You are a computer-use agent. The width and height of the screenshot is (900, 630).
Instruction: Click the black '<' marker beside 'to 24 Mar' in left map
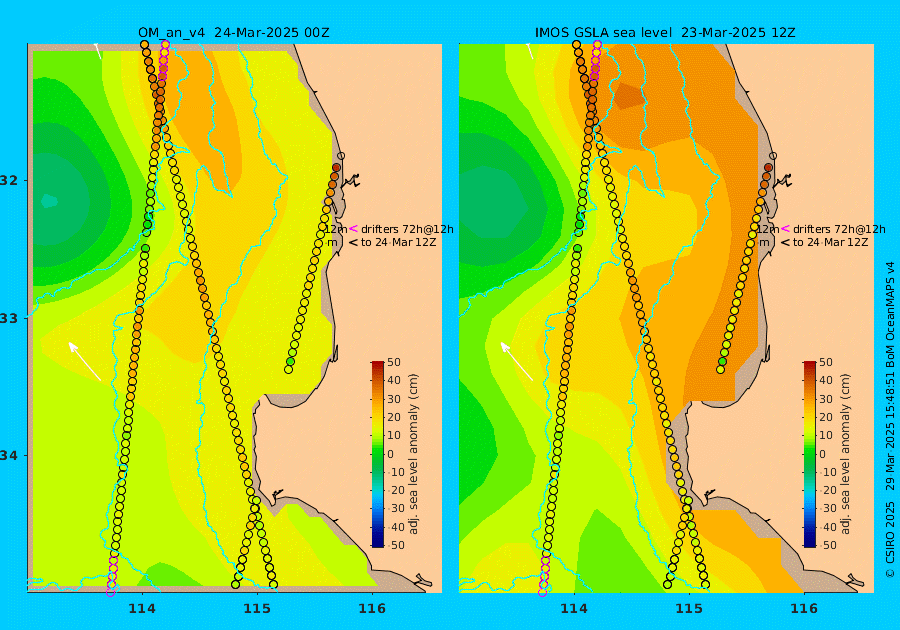tap(353, 242)
